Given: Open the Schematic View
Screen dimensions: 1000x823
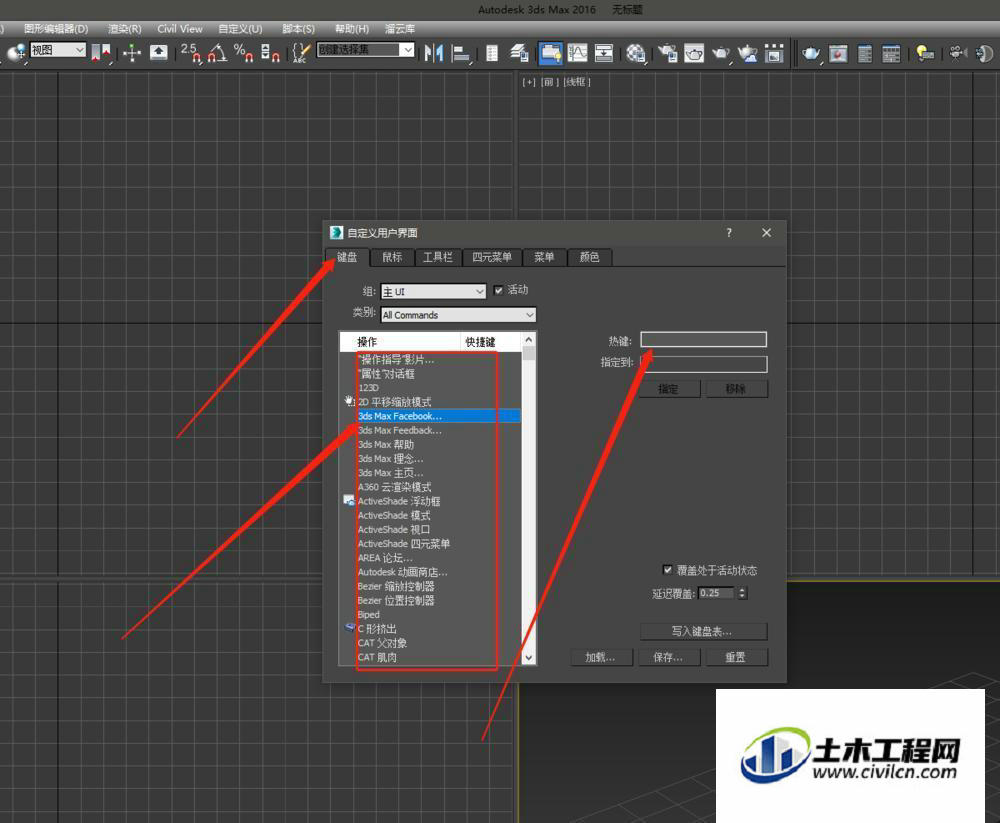Looking at the screenshot, I should click(x=603, y=53).
